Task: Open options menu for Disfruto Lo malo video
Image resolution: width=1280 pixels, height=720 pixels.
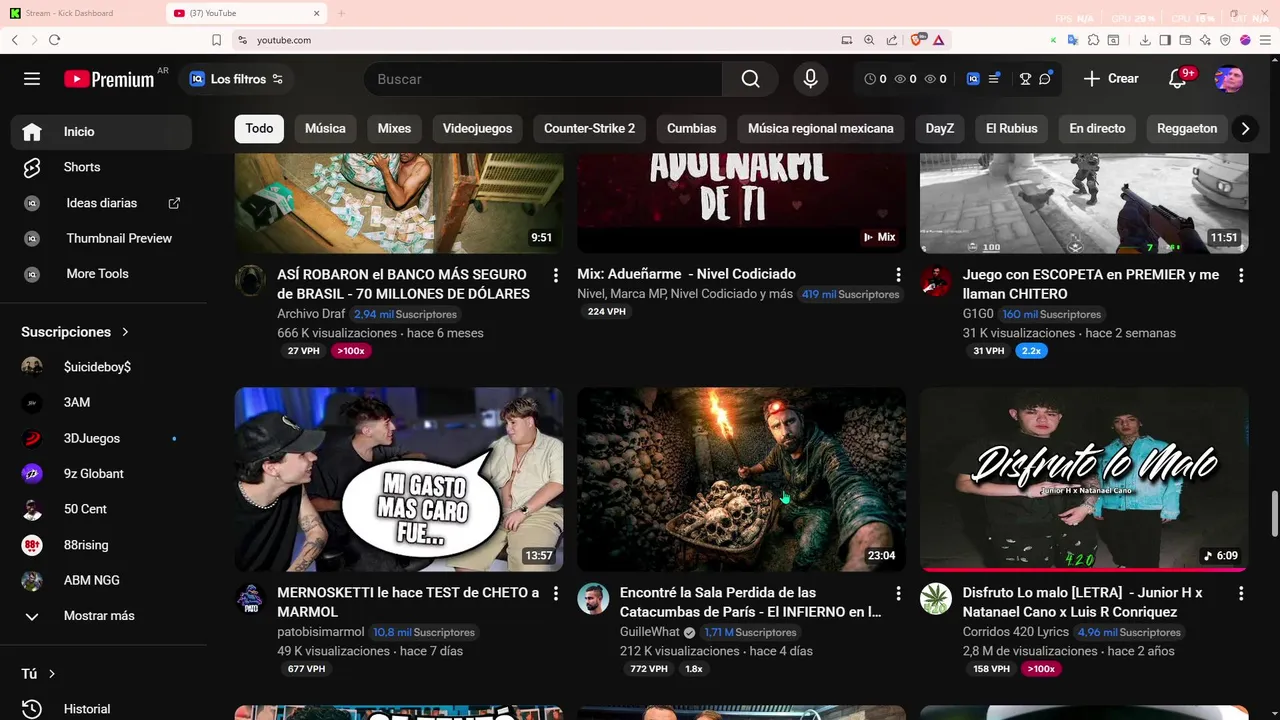Action: point(1241,593)
